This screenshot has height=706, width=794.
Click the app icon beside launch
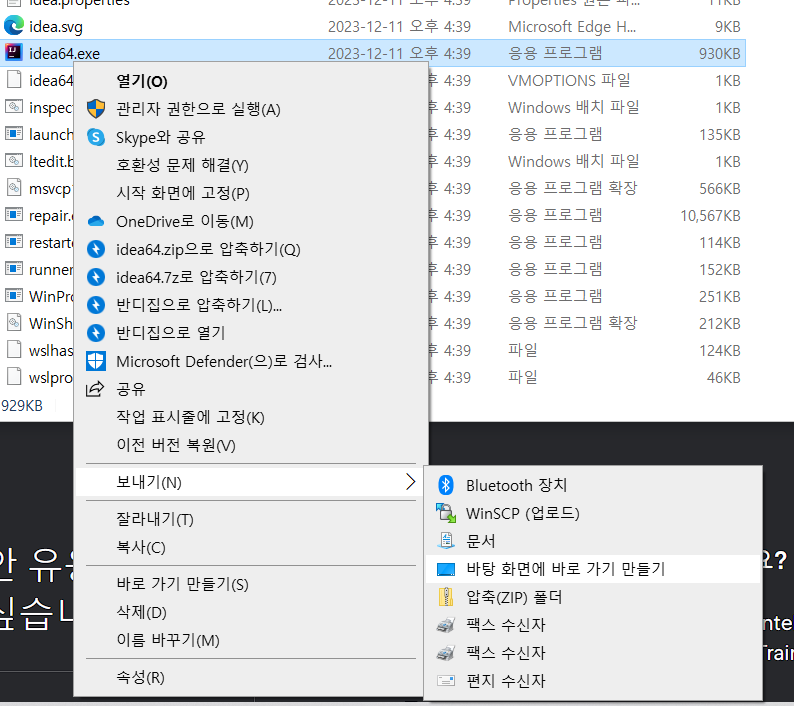(14, 134)
